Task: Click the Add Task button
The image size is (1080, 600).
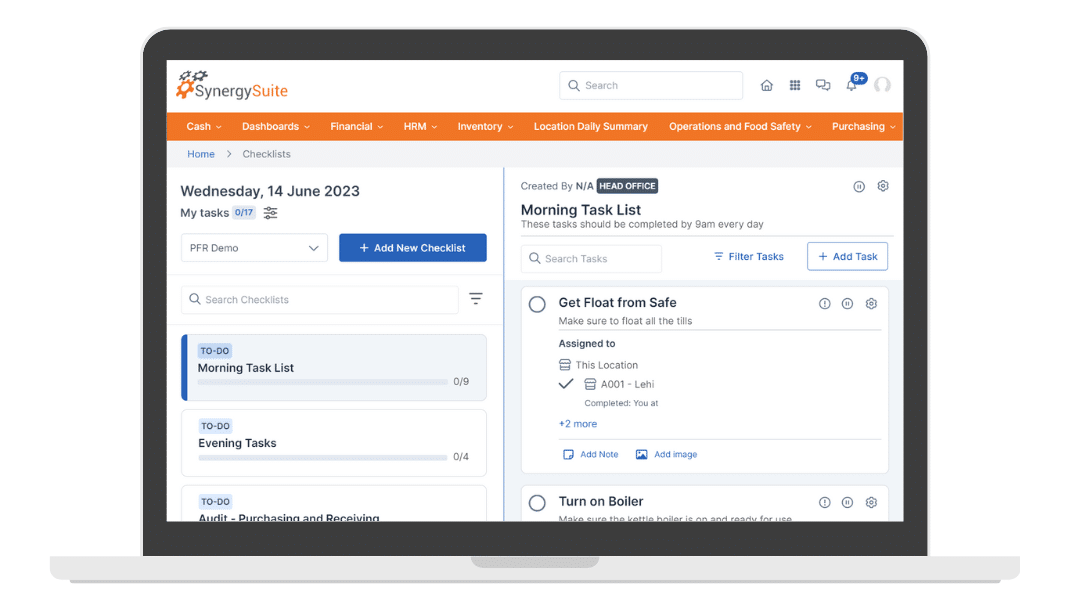Action: point(847,256)
